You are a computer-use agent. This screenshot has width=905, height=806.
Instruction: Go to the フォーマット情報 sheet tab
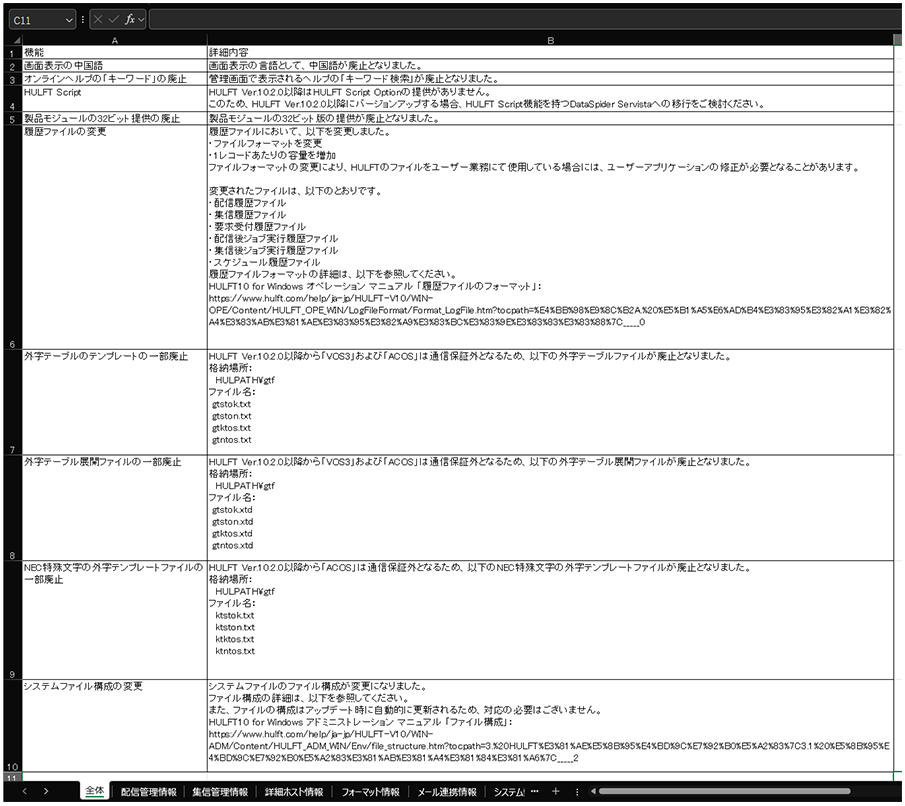click(370, 792)
